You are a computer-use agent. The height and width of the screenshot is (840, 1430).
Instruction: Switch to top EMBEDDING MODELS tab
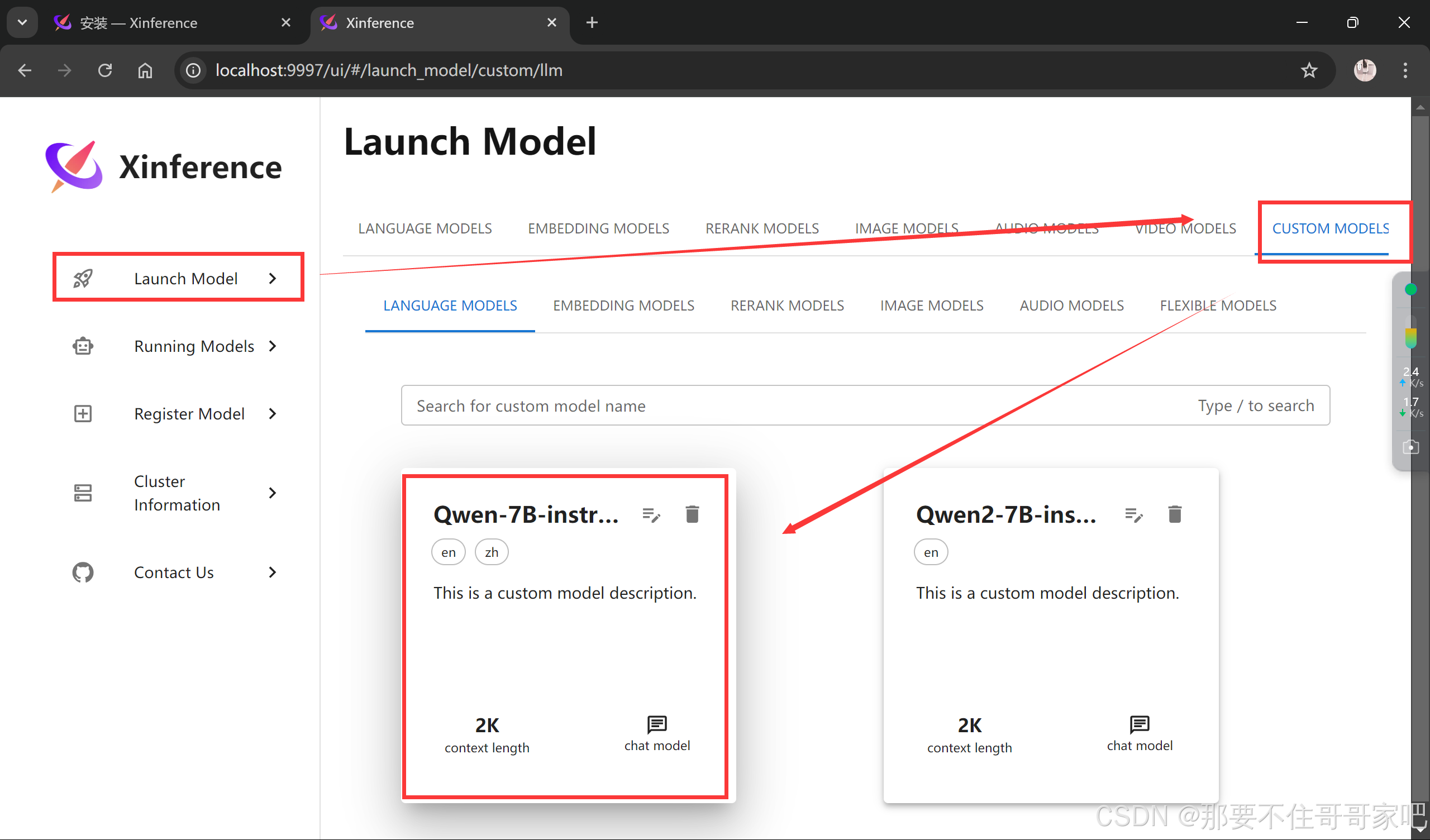pyautogui.click(x=598, y=229)
